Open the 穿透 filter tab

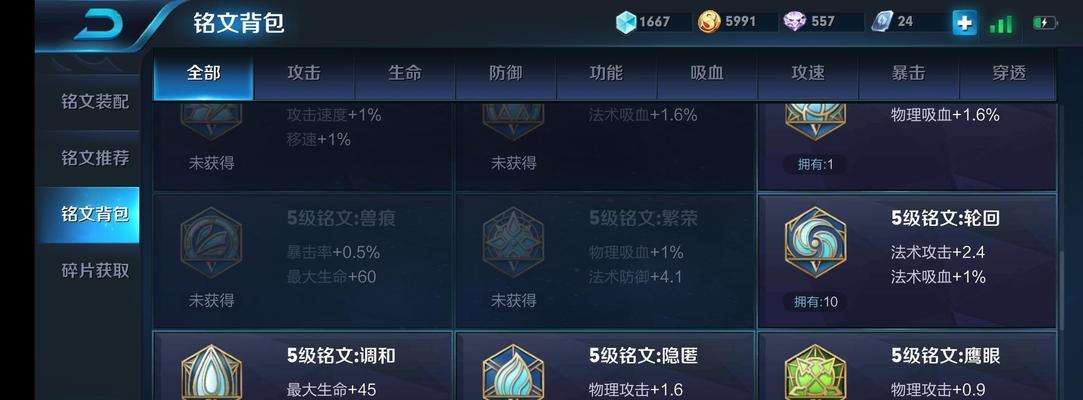click(x=1008, y=73)
